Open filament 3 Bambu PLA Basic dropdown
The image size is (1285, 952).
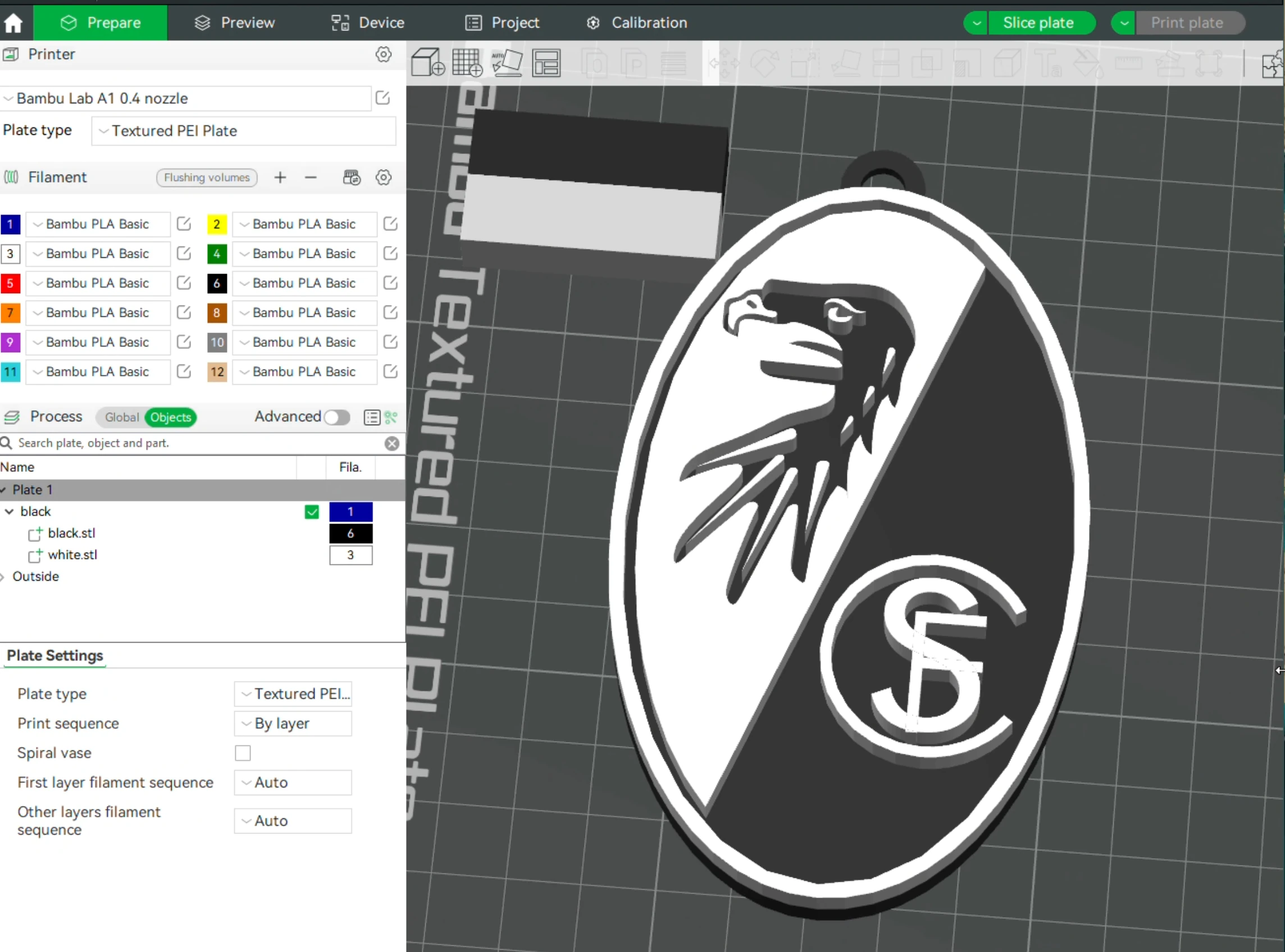pos(98,253)
